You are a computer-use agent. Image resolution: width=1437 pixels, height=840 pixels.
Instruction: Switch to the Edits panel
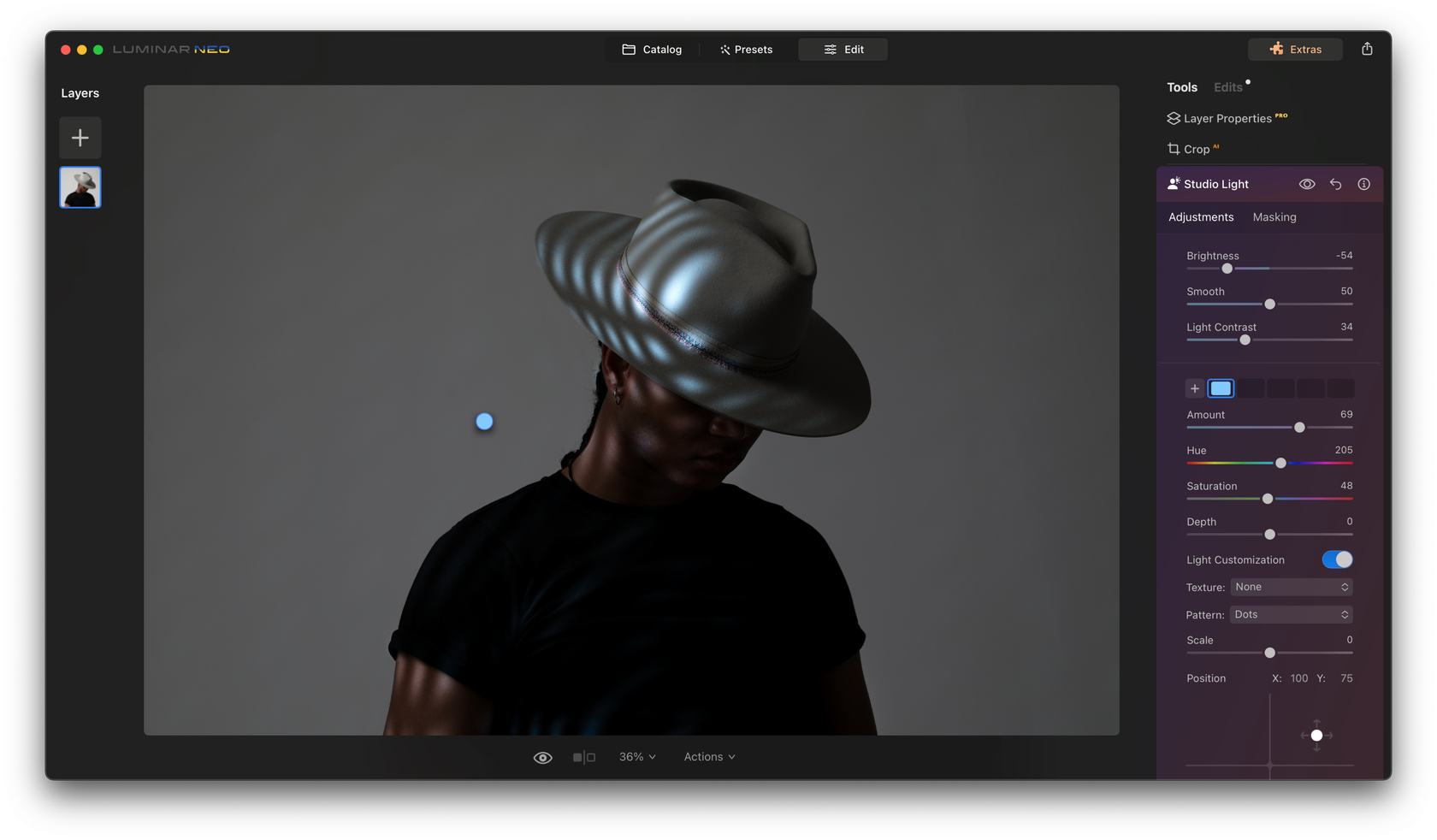click(1226, 86)
